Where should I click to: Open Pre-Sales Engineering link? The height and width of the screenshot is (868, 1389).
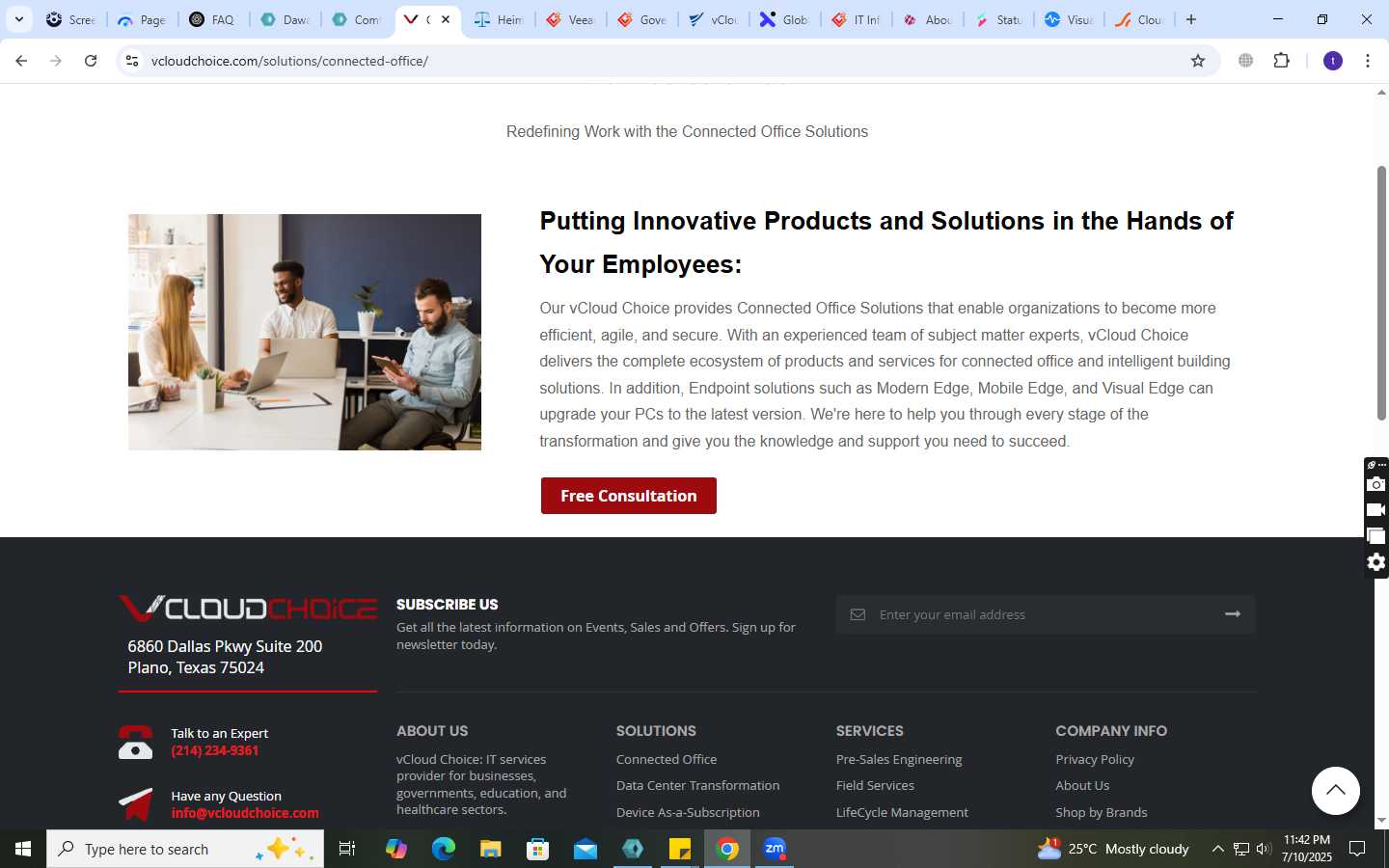899,759
